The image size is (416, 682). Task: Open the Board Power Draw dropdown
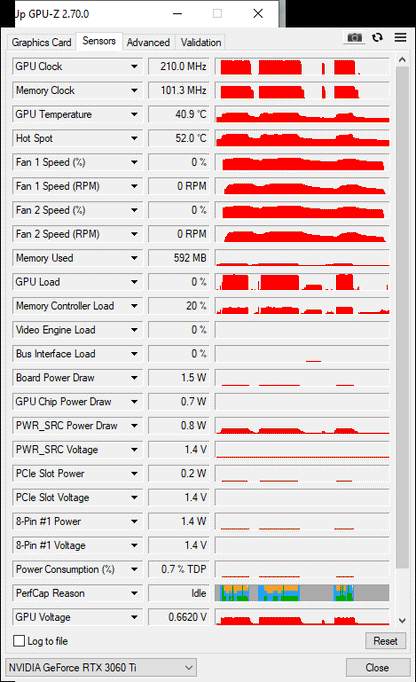coord(134,378)
